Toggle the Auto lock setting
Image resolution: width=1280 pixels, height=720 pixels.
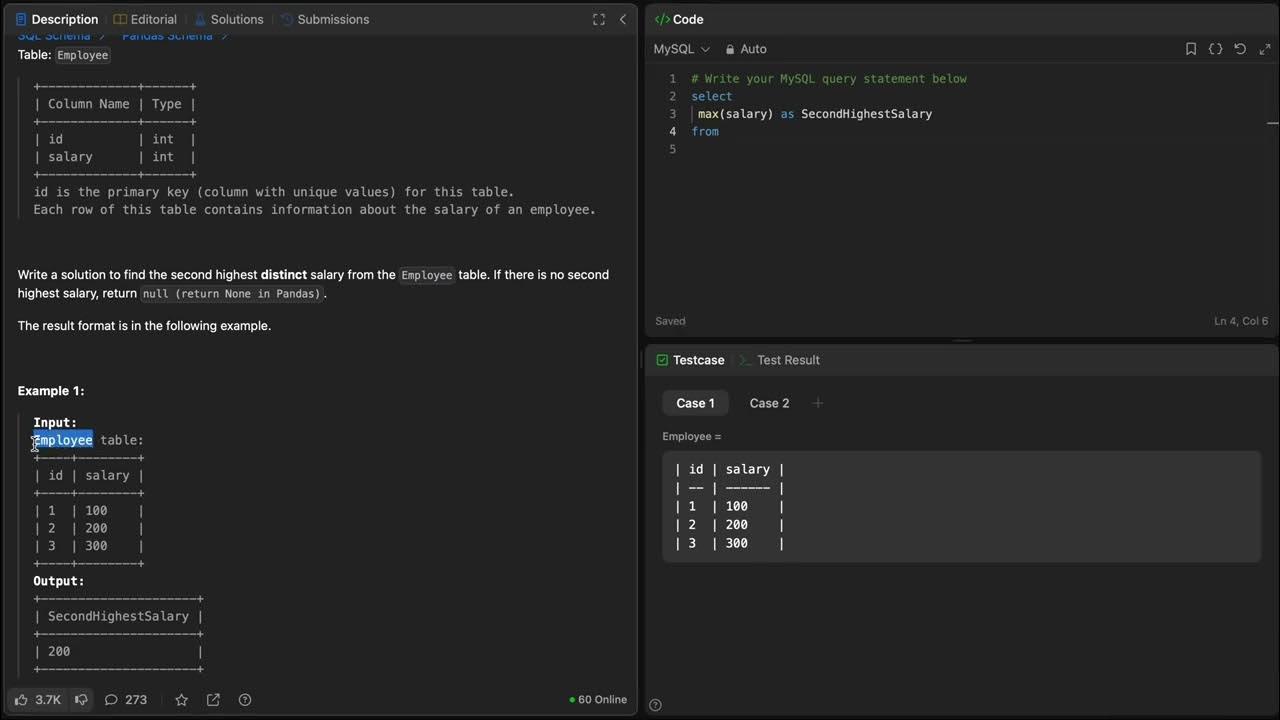746,49
